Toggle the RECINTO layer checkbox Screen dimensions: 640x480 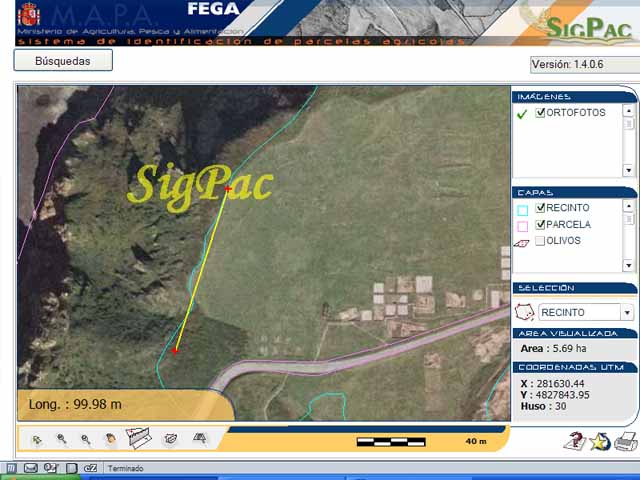click(541, 208)
